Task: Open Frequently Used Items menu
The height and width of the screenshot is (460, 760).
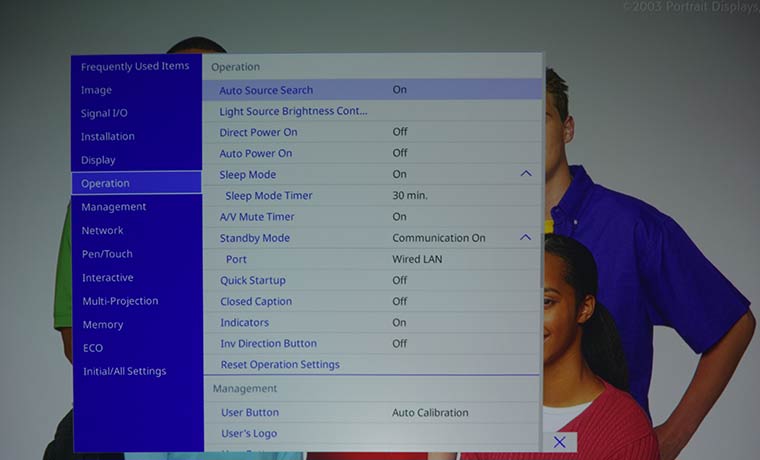Action: 135,66
